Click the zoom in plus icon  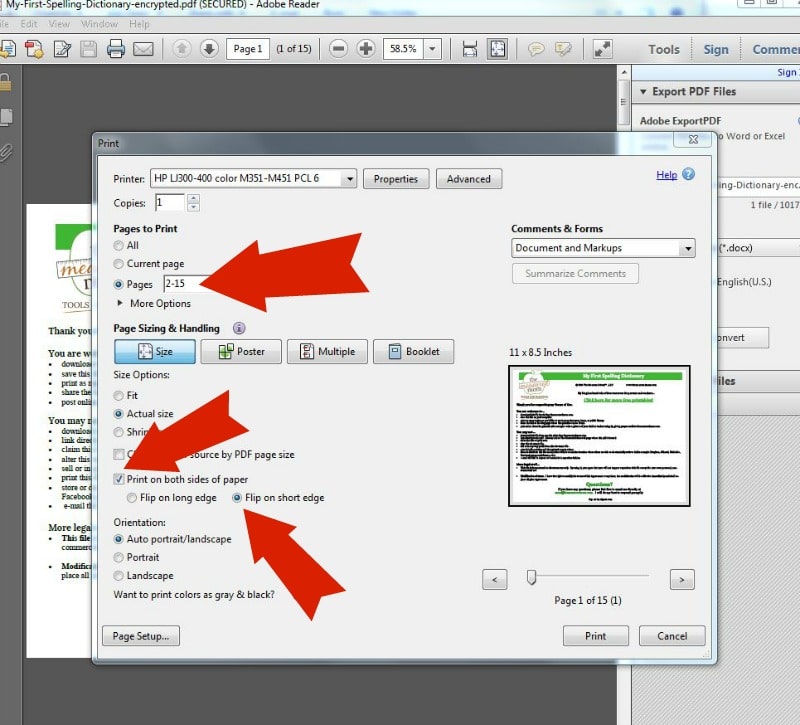366,48
